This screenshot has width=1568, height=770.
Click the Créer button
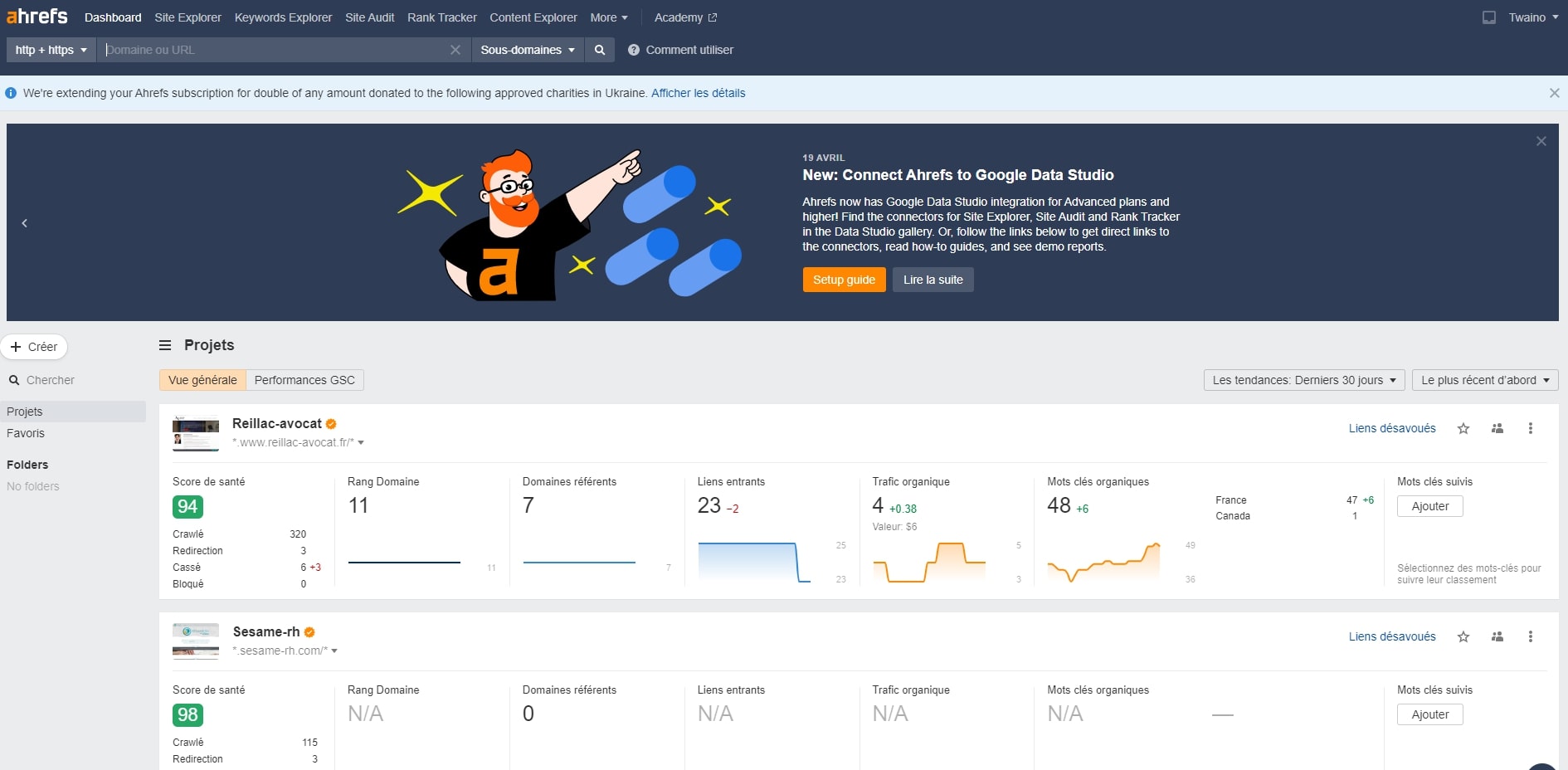click(34, 347)
